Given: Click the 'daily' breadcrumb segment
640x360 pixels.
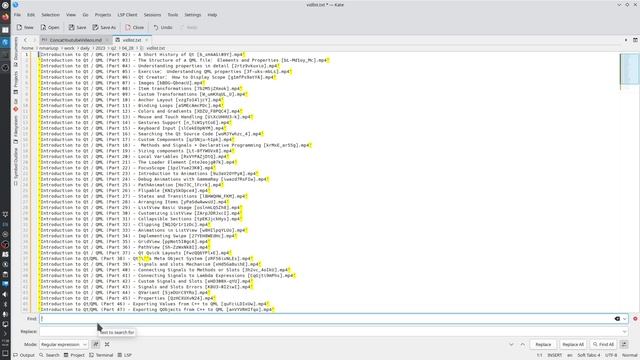Looking at the screenshot, I should point(84,48).
